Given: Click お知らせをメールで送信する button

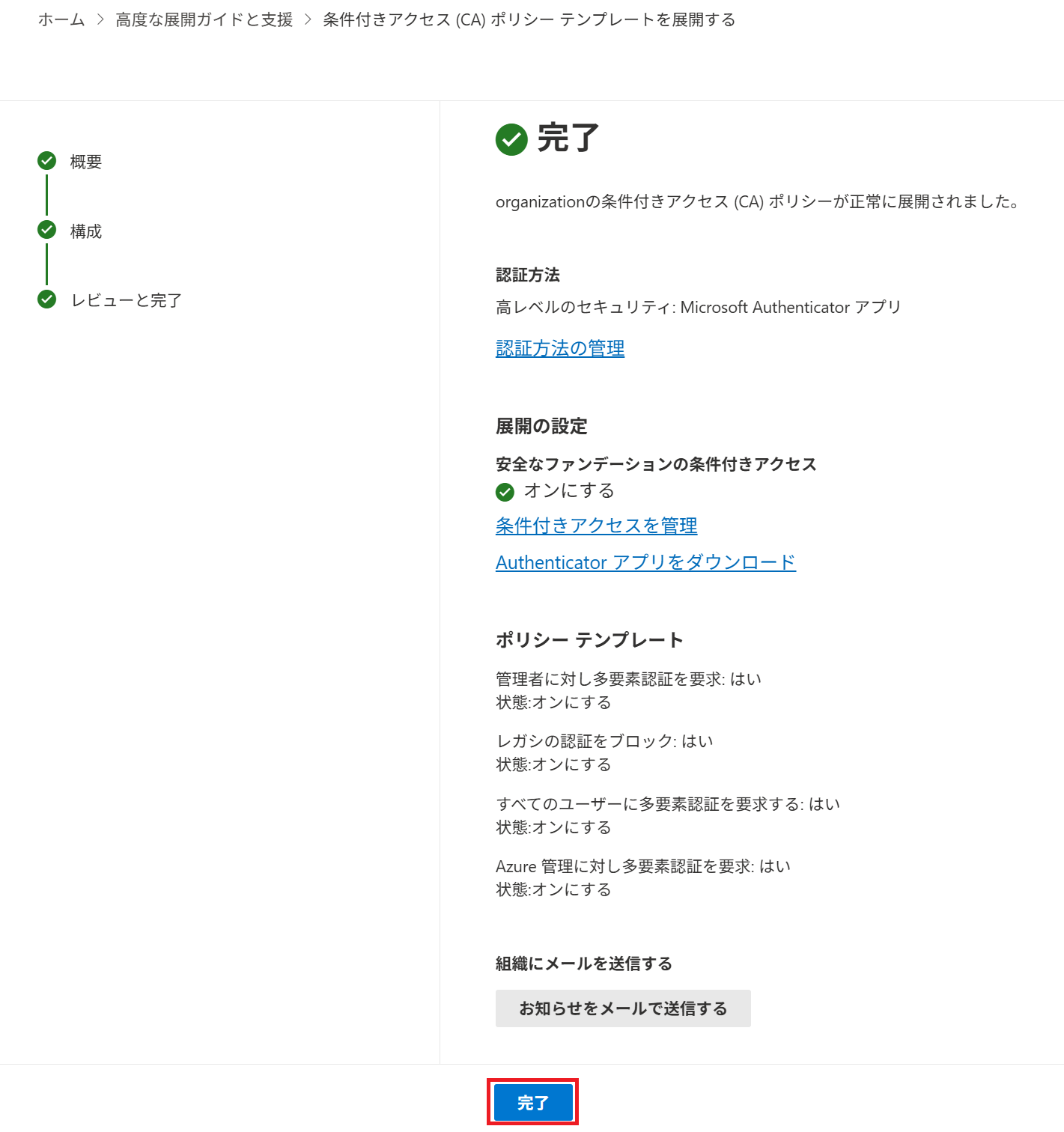Looking at the screenshot, I should (x=623, y=1008).
